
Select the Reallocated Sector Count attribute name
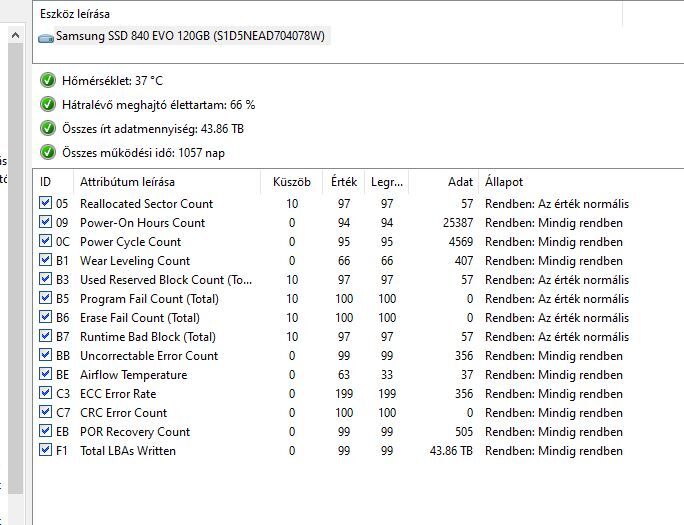click(147, 204)
